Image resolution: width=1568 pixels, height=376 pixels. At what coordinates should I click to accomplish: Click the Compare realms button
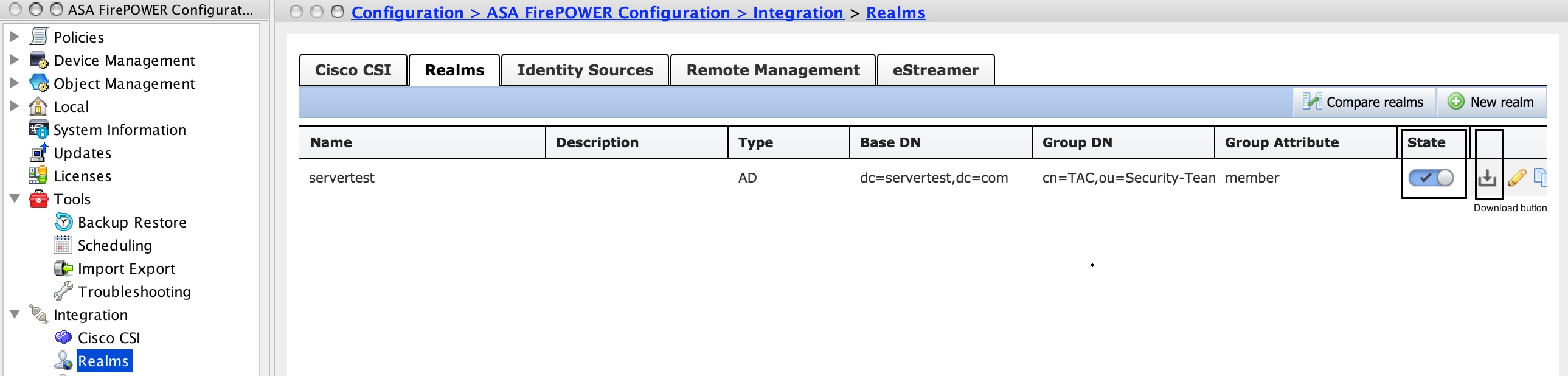tap(1364, 102)
